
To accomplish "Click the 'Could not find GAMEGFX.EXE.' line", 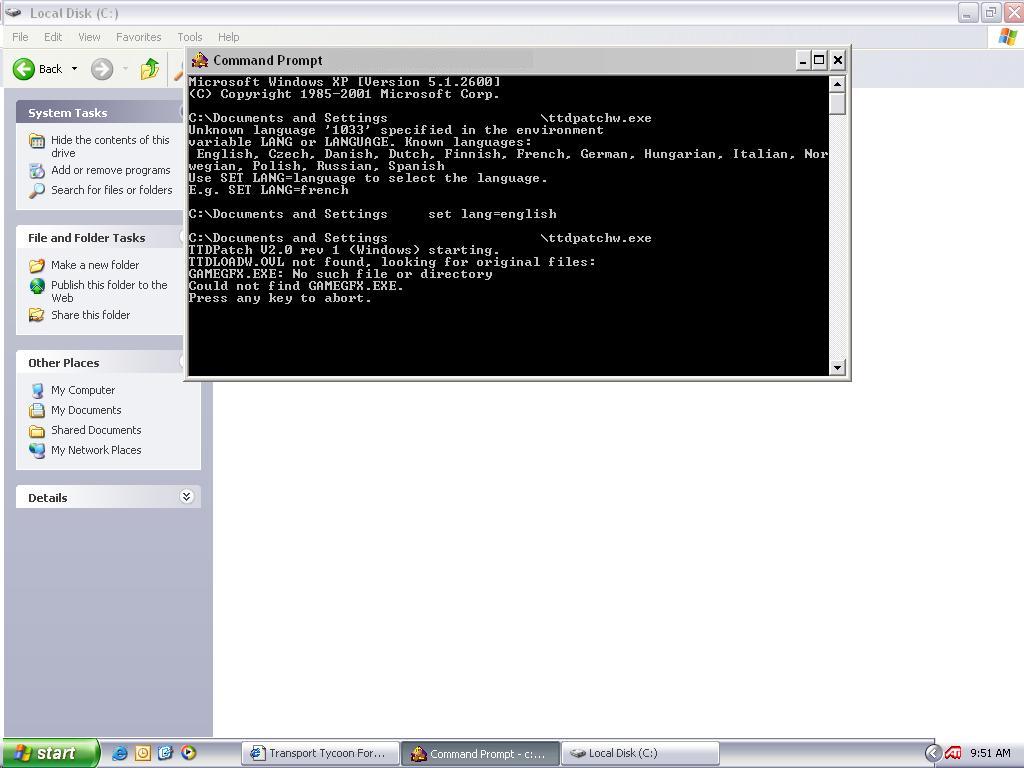I will pos(296,286).
